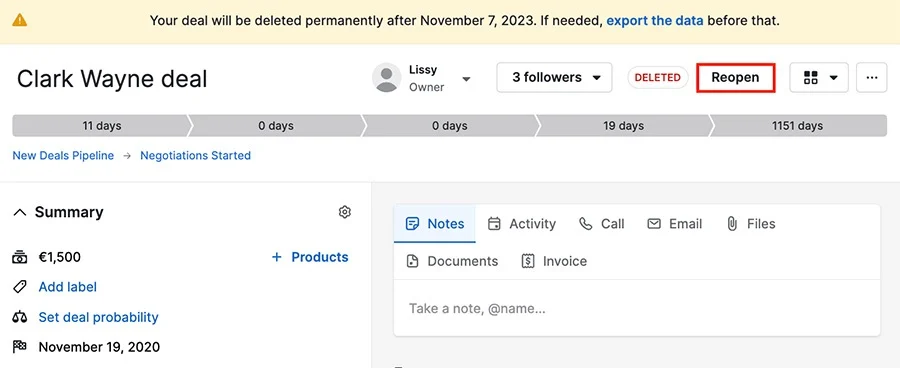This screenshot has height=368, width=900.
Task: Add products with the + Products link
Action: [309, 257]
